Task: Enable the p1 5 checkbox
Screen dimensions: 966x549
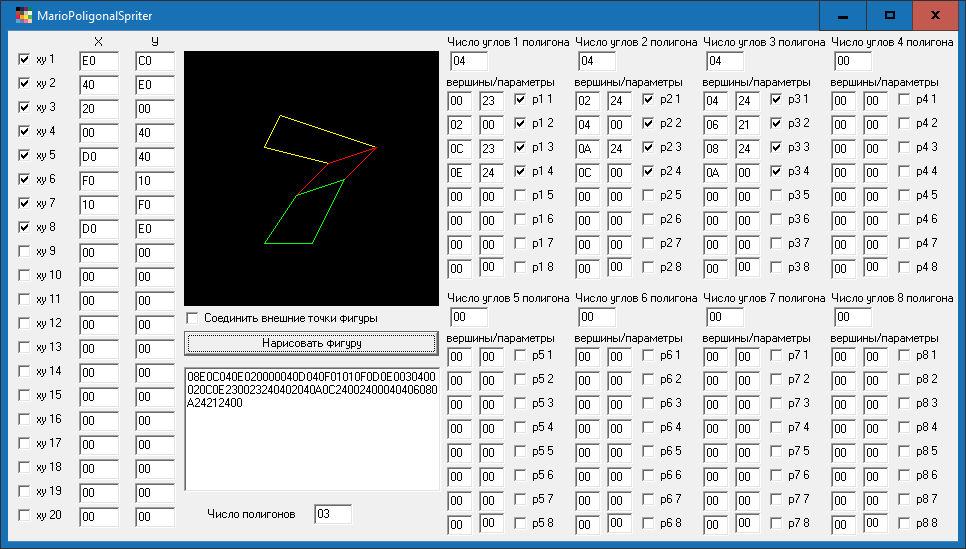Action: 520,195
